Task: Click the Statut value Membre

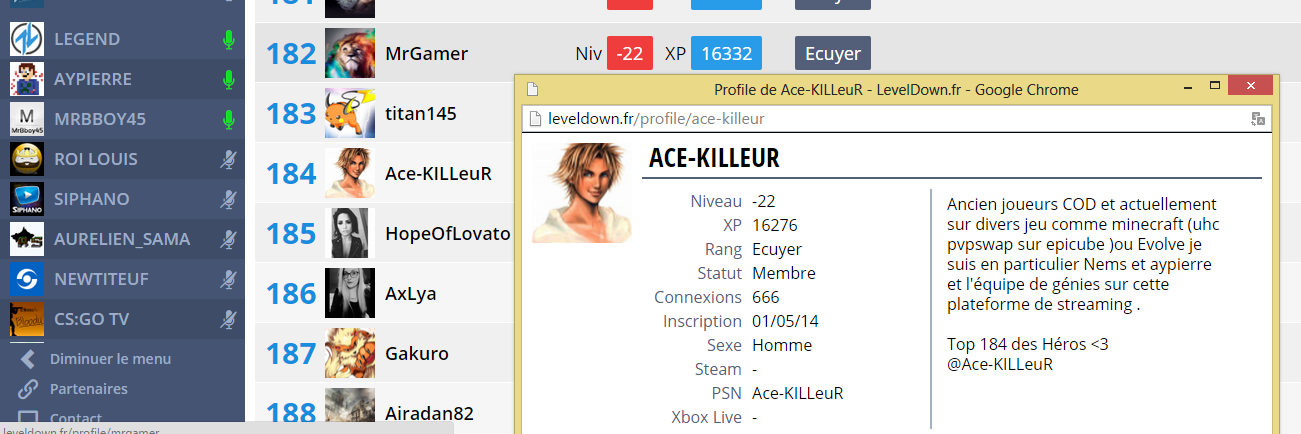Action: tap(784, 273)
